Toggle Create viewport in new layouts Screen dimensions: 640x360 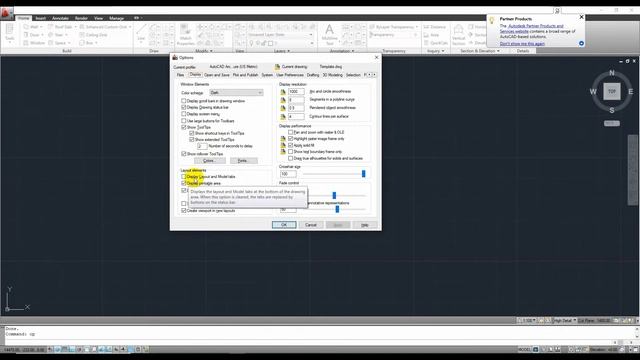click(x=183, y=211)
